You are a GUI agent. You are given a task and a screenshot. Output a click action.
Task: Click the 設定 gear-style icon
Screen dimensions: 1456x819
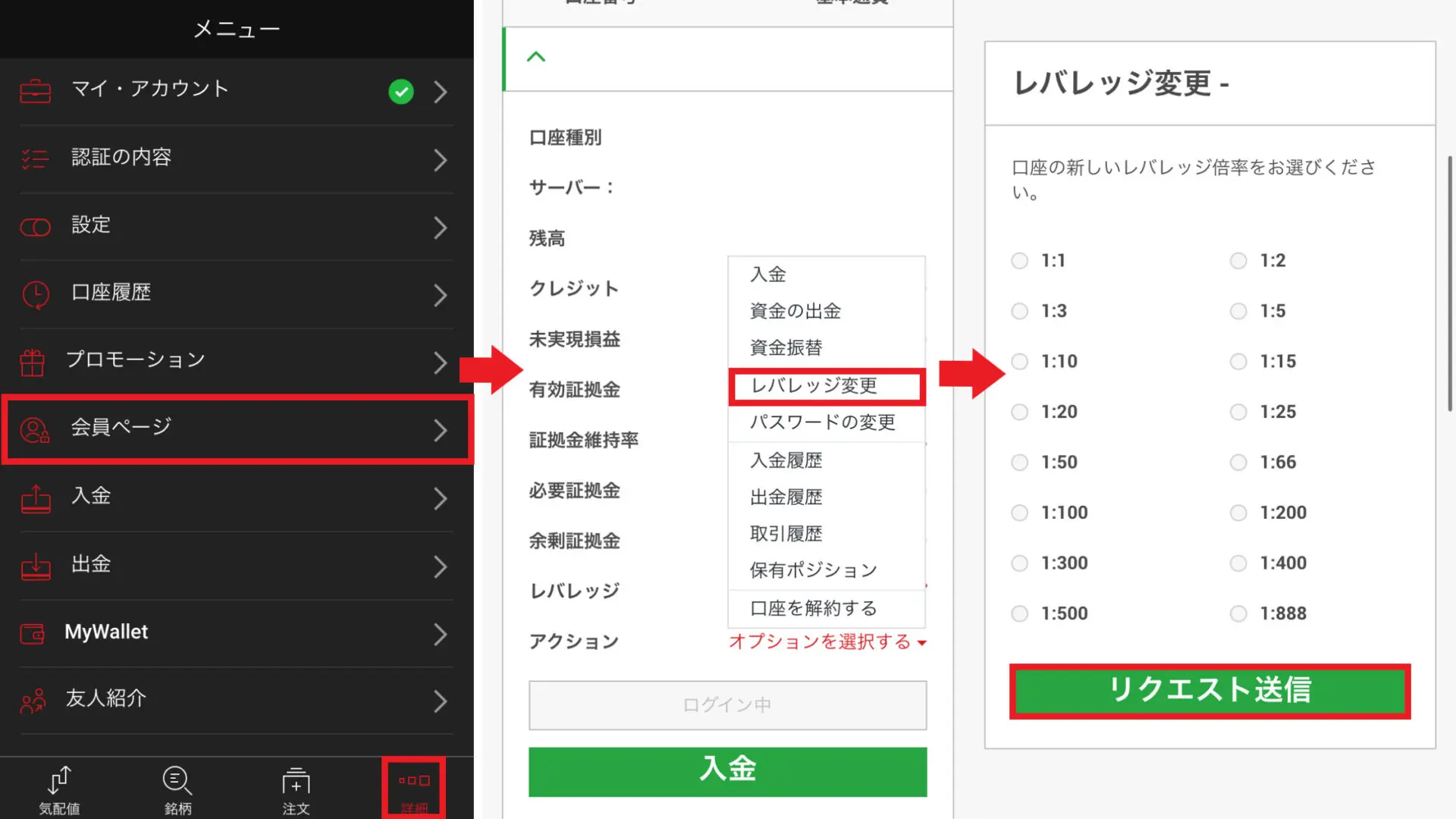pos(35,227)
